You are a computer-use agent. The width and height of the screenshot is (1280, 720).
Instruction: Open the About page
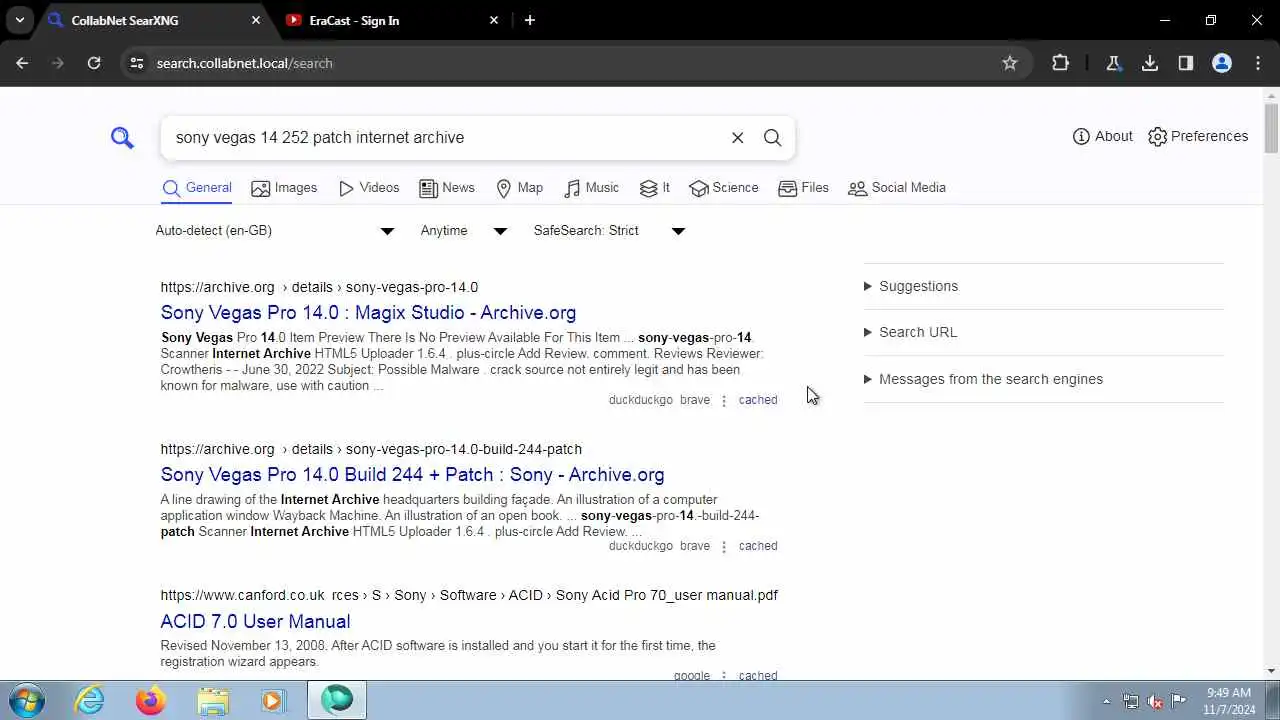(x=1102, y=136)
